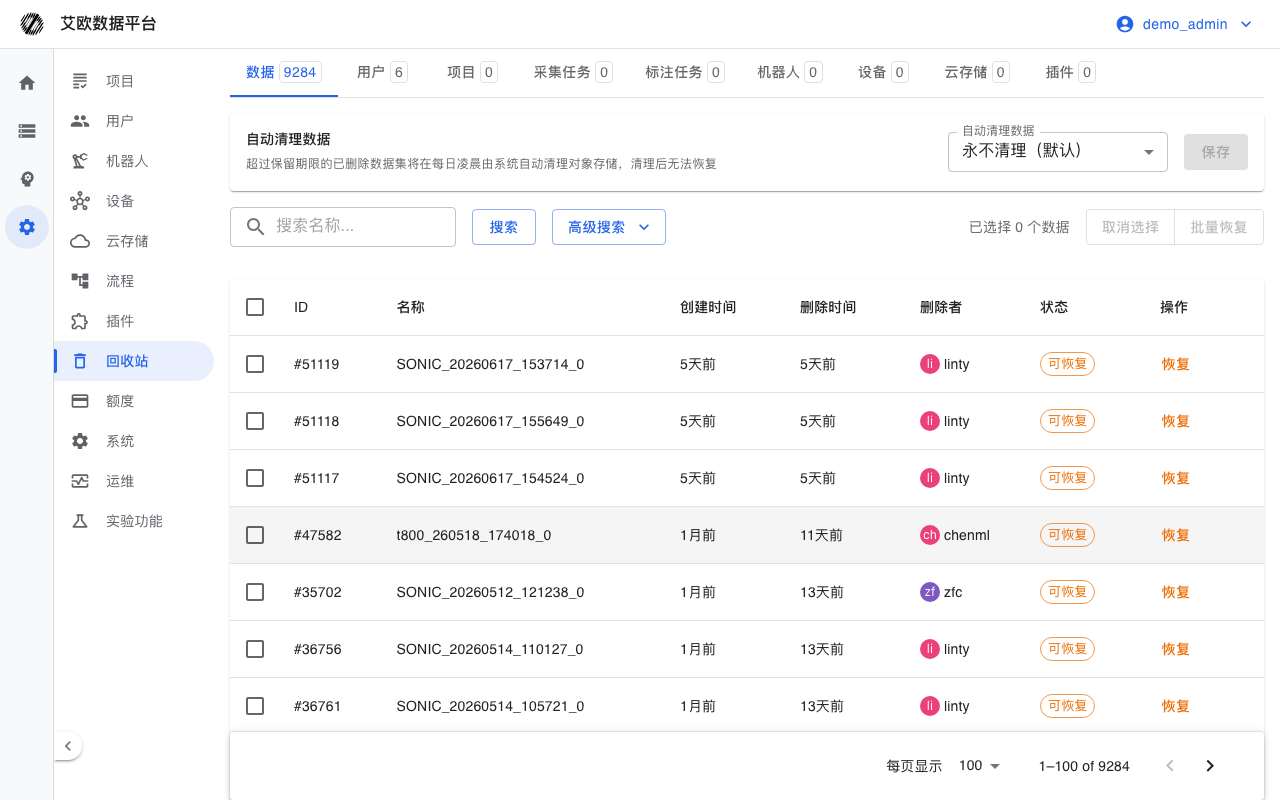Image resolution: width=1280 pixels, height=800 pixels.
Task: Open the demo_admin account menu chevron
Action: point(1246,24)
